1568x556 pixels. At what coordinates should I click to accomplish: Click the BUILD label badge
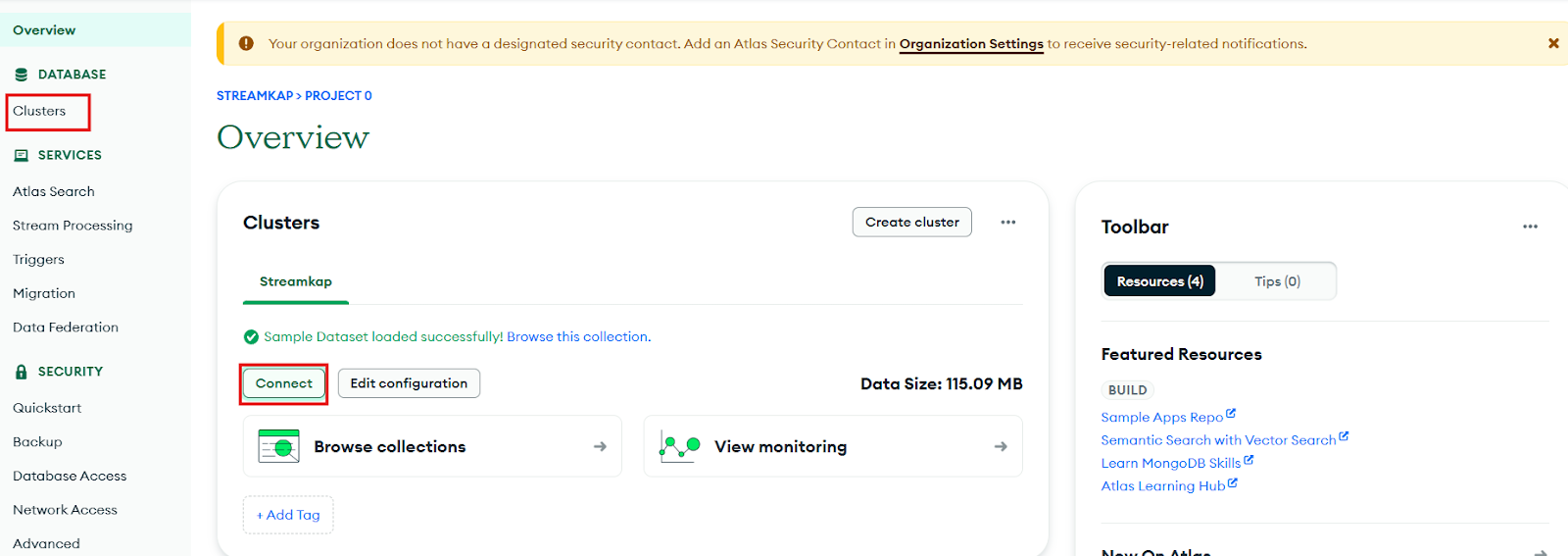pyautogui.click(x=1128, y=390)
